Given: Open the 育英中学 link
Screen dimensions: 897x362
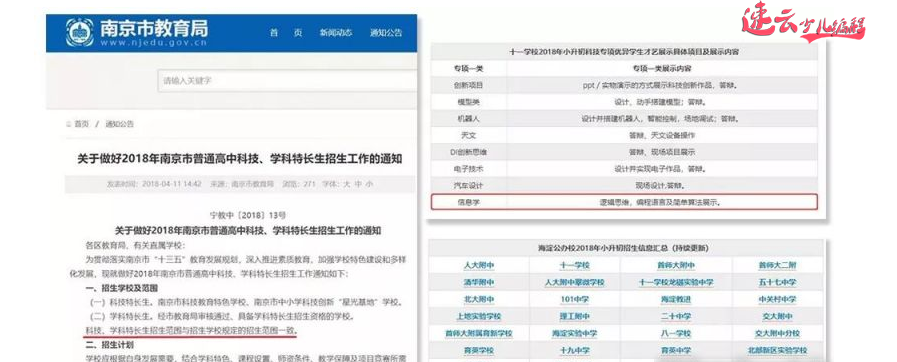Looking at the screenshot, I should (675, 350).
